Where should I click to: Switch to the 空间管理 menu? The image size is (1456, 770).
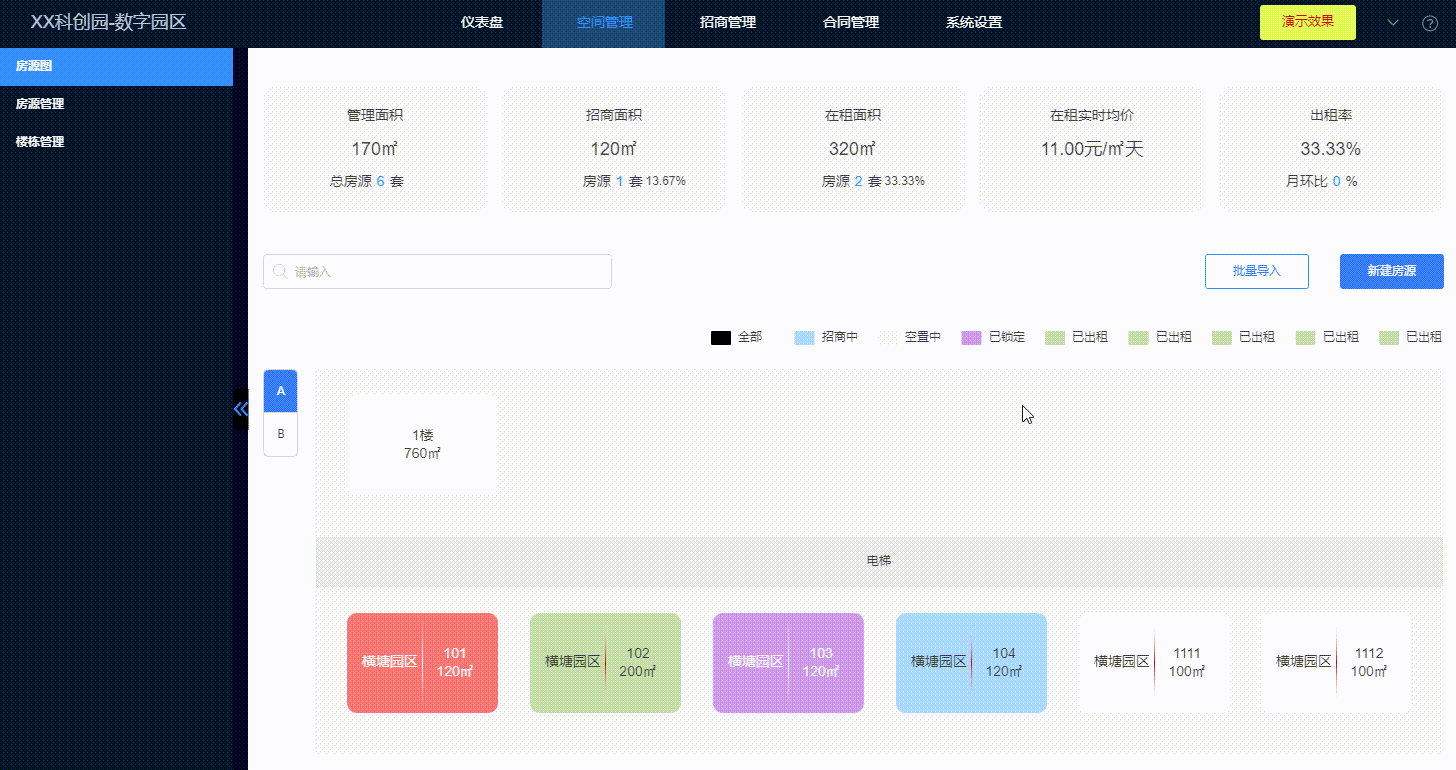pyautogui.click(x=605, y=22)
